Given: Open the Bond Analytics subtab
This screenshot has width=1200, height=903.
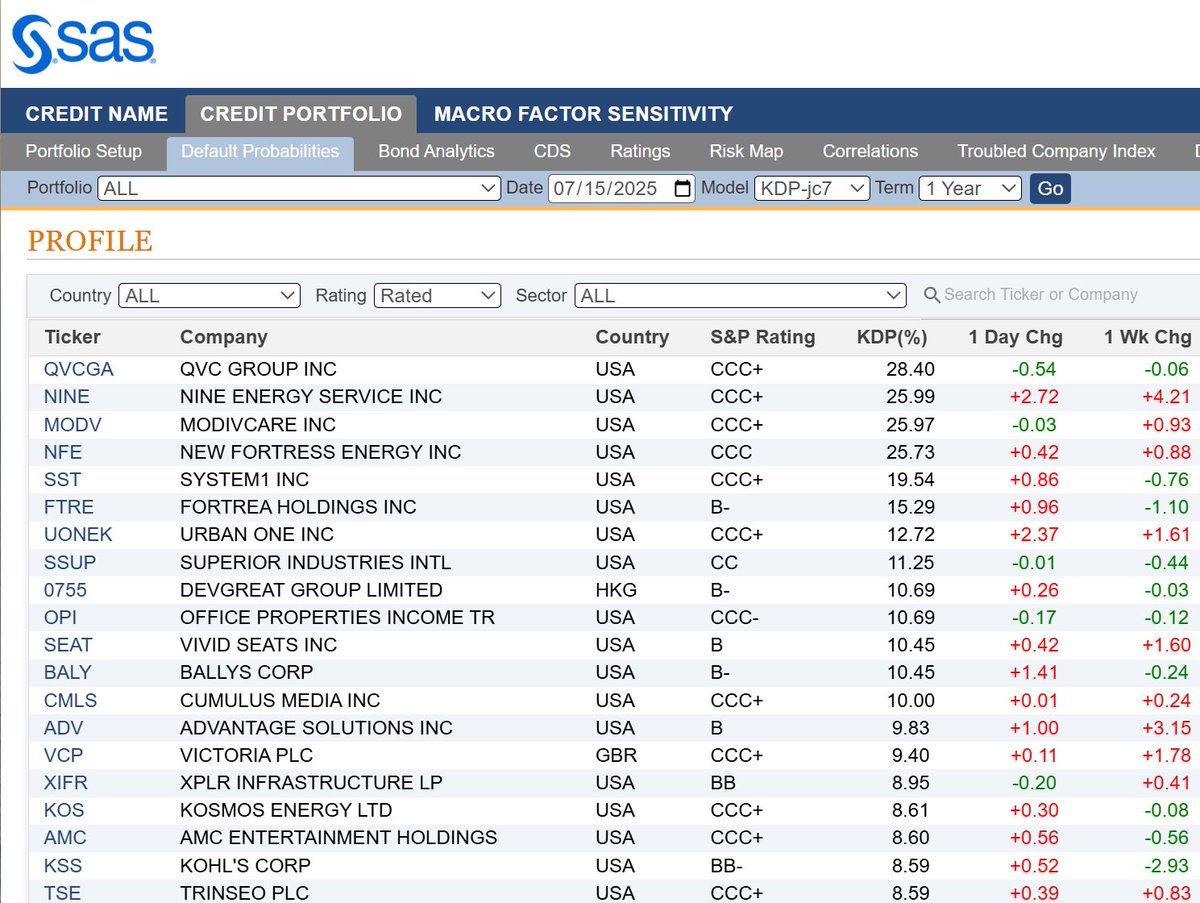Looking at the screenshot, I should click(x=436, y=152).
